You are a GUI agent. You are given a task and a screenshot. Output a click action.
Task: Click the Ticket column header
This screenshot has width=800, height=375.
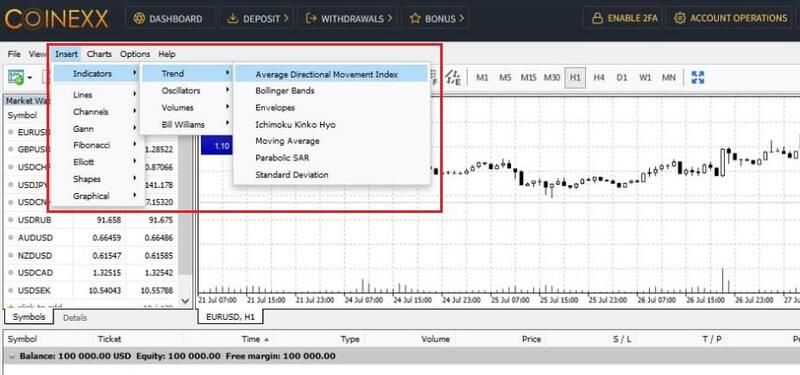(x=109, y=339)
